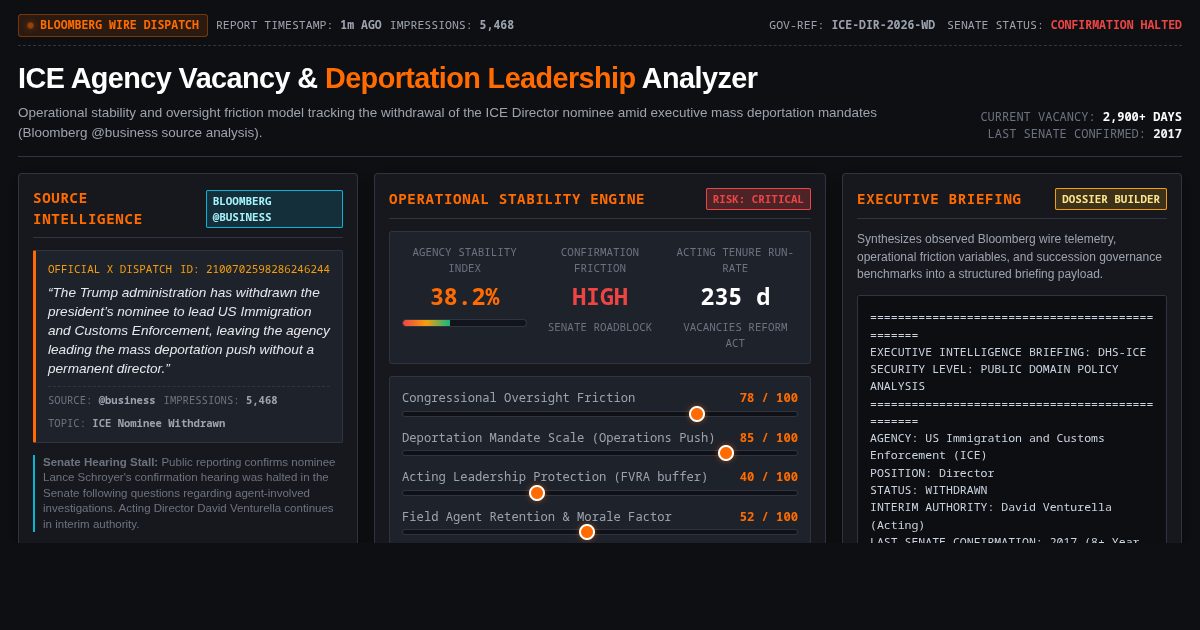The height and width of the screenshot is (630, 1200).
Task: Click the 38.2% stability index value
Action: pyautogui.click(x=465, y=297)
